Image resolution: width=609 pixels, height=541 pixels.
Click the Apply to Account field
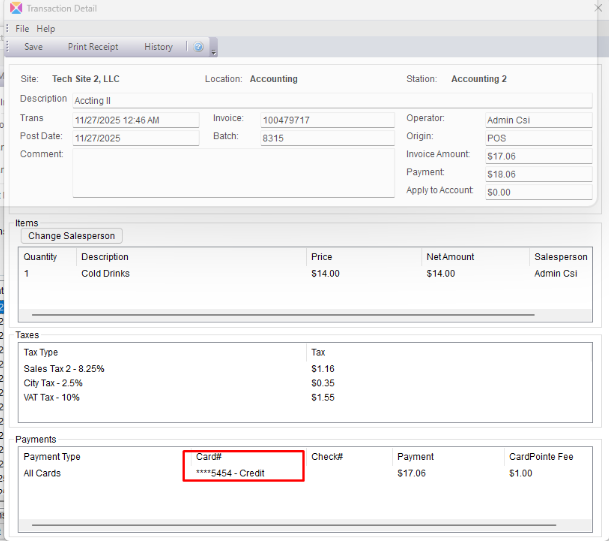tap(538, 192)
